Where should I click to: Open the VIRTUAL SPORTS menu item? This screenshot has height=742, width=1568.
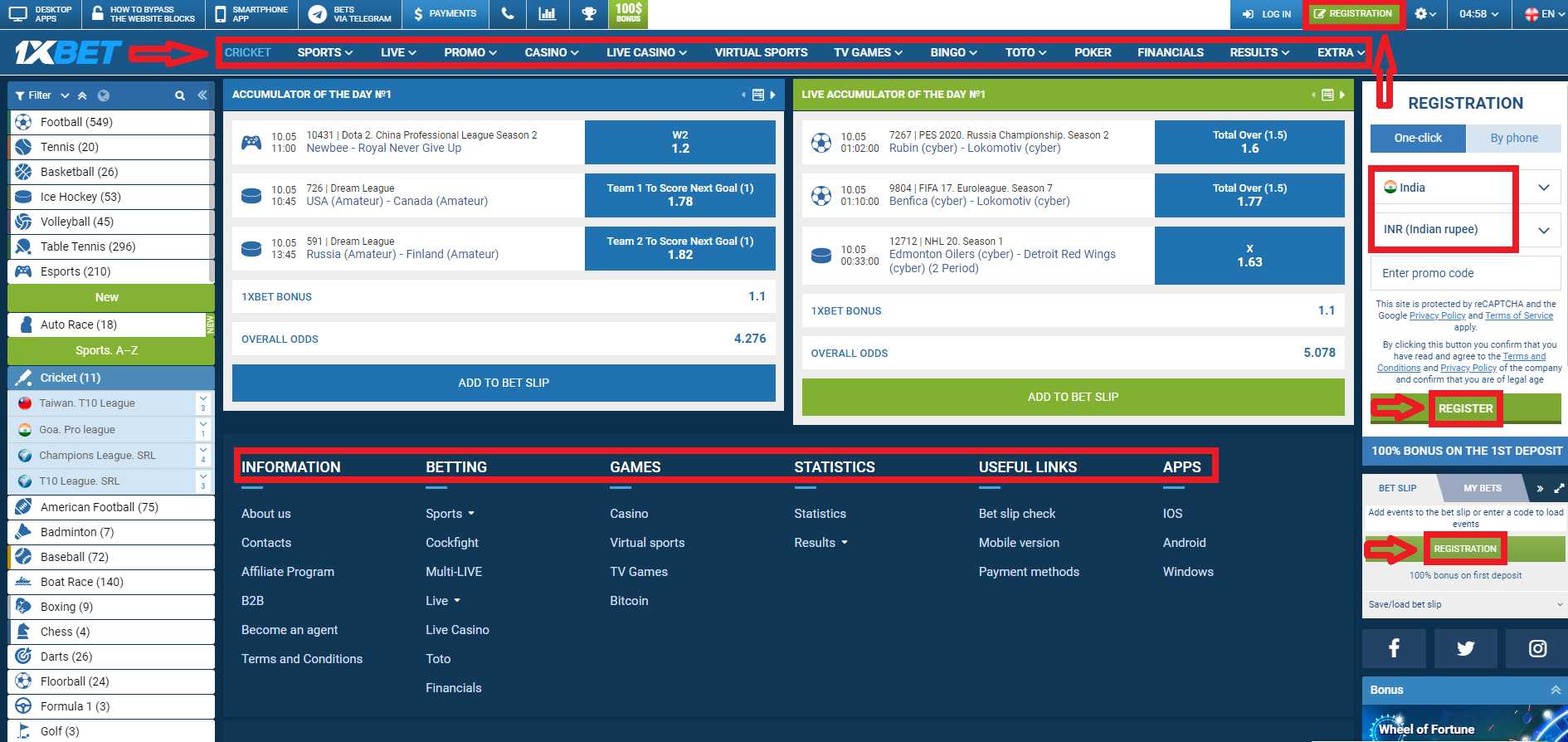point(761,52)
